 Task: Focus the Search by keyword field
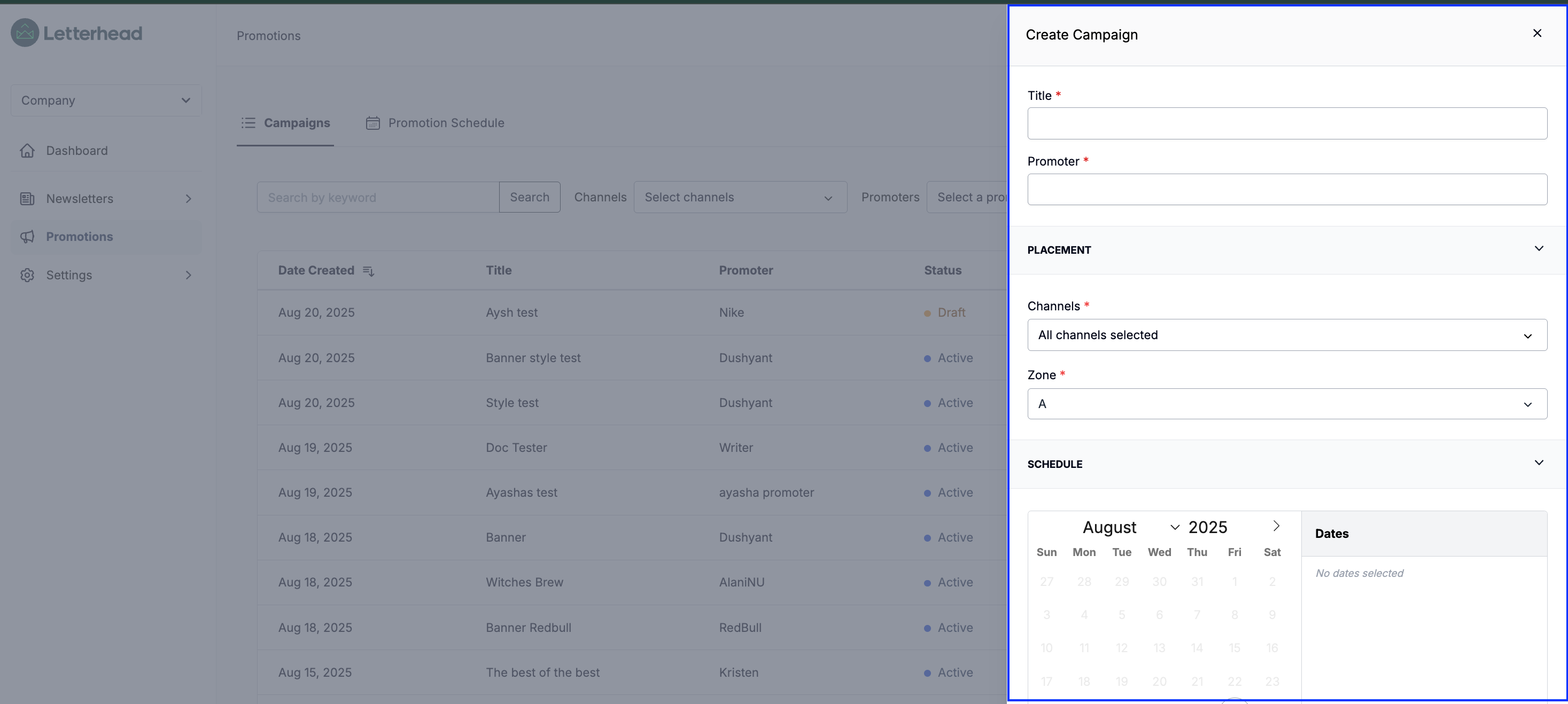tap(378, 197)
